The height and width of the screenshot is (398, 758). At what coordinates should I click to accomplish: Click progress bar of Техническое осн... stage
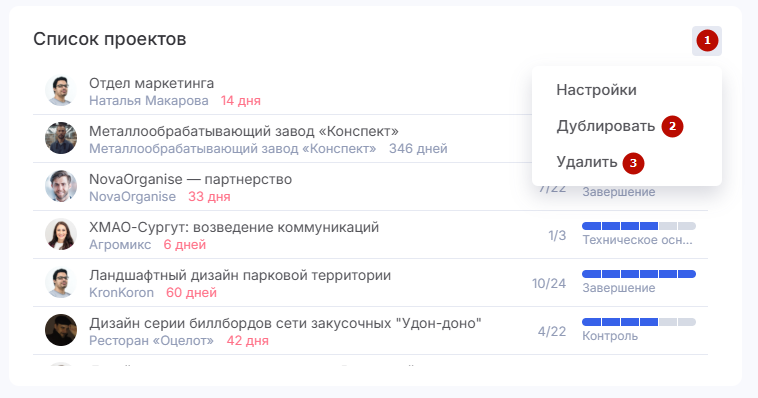(x=639, y=226)
